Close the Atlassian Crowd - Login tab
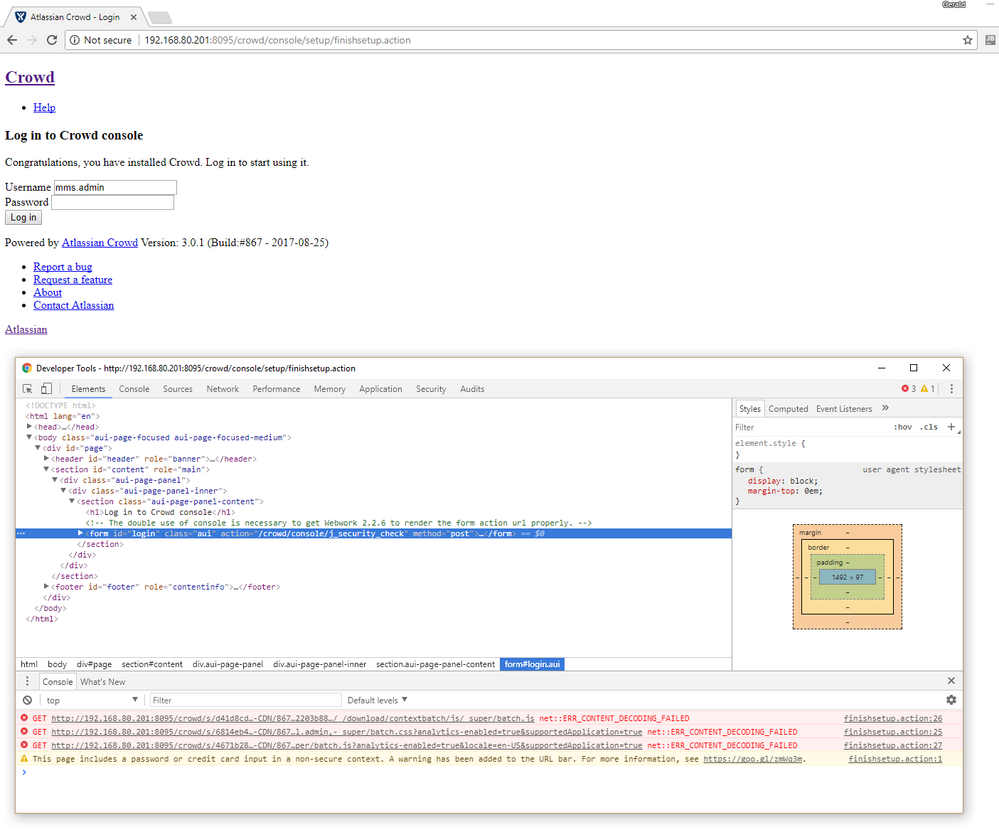Image resolution: width=999 pixels, height=840 pixels. pos(134,17)
